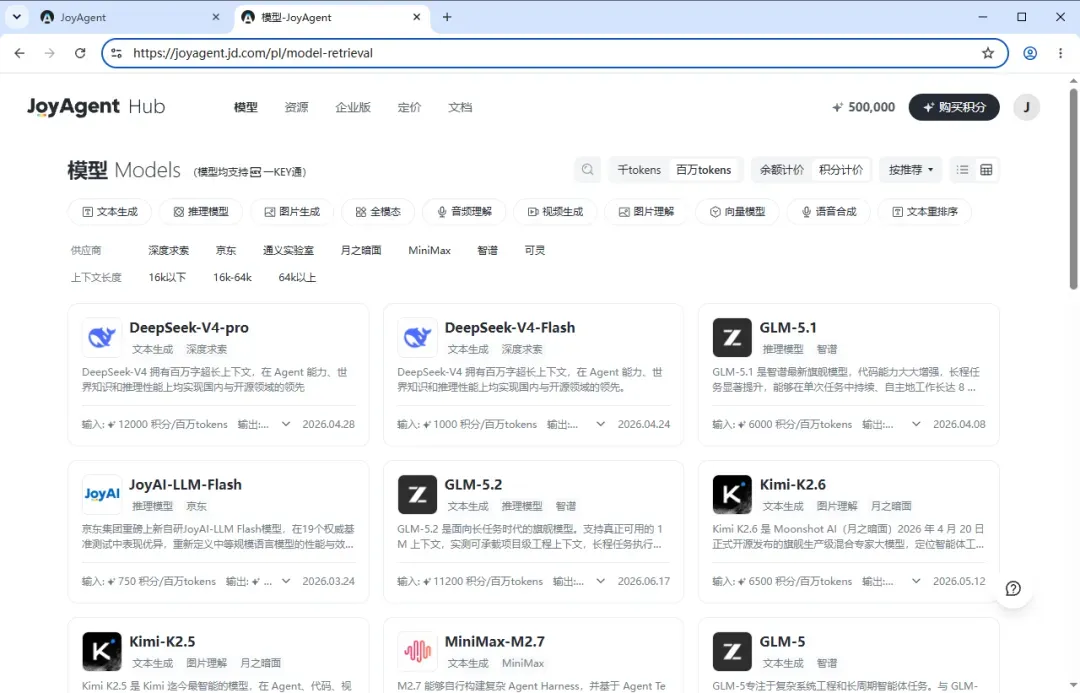Click the GLM-5.2 Z logo
The width and height of the screenshot is (1080, 693).
coord(417,494)
